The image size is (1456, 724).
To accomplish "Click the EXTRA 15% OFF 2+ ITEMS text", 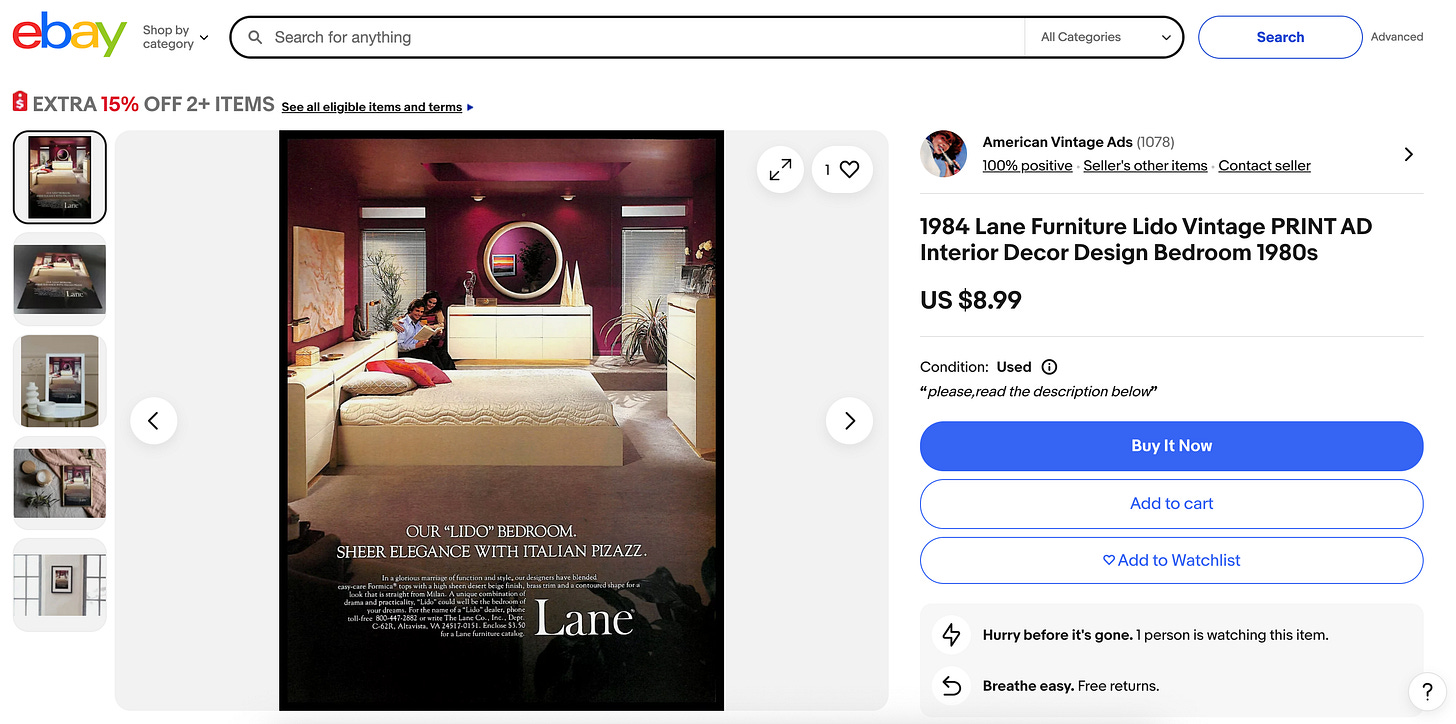I will pyautogui.click(x=153, y=104).
